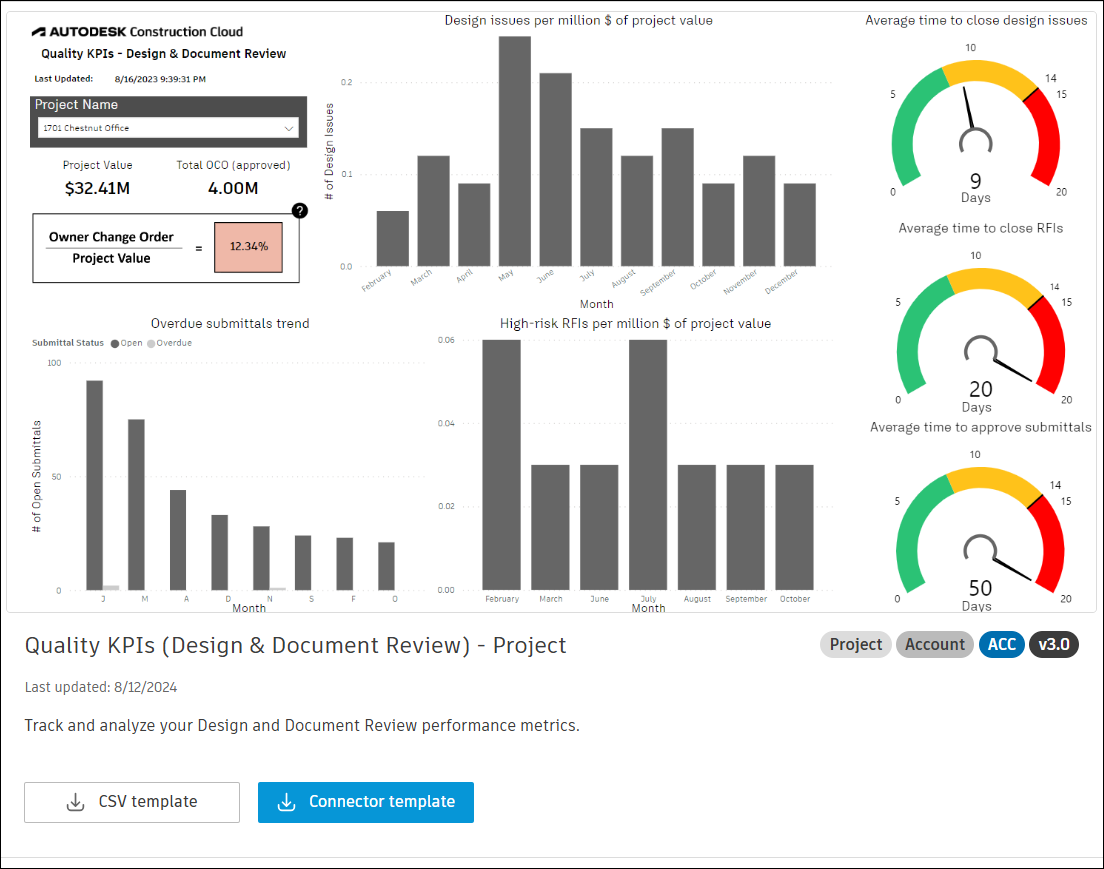
Task: Click February bar in high-risk RFIs chart
Action: tap(501, 465)
